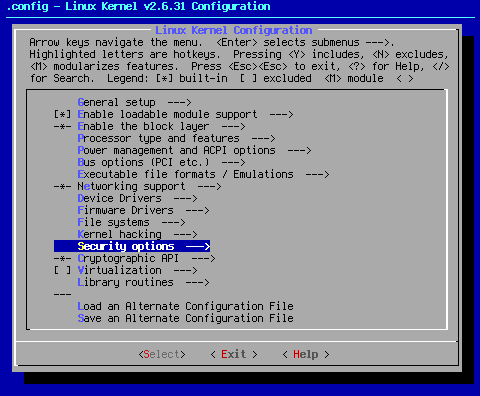Click the arrow after Cryptographic API

[x=203, y=258]
